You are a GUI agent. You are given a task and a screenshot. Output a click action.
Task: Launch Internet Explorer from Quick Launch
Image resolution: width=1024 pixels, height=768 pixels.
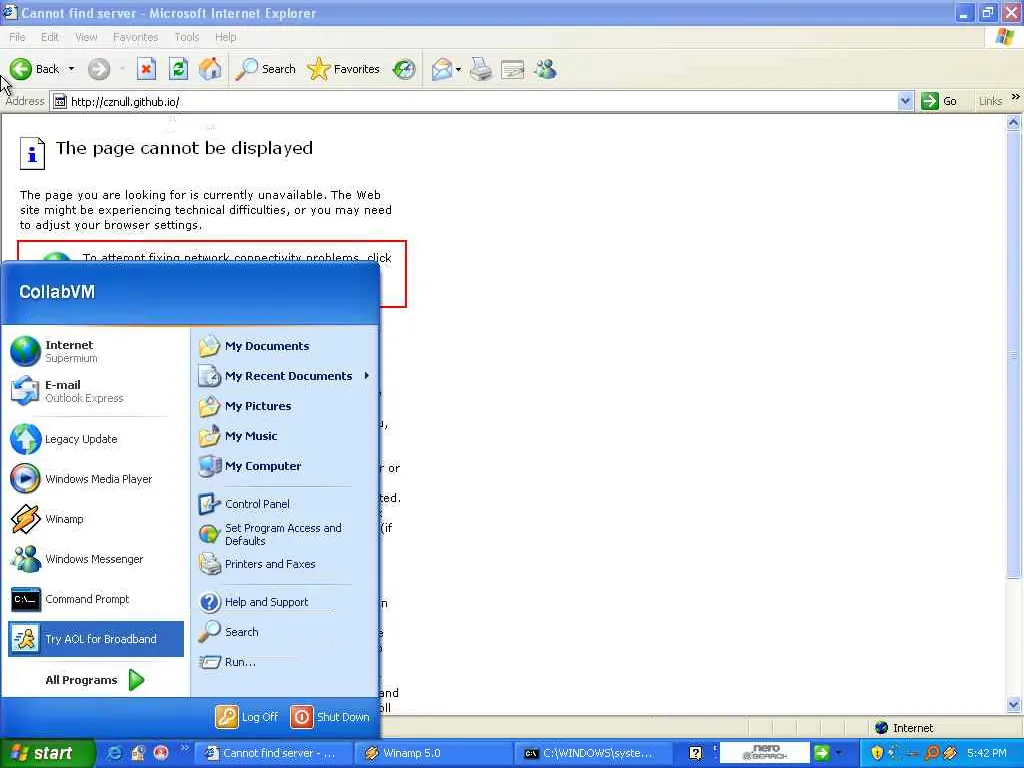click(x=114, y=753)
